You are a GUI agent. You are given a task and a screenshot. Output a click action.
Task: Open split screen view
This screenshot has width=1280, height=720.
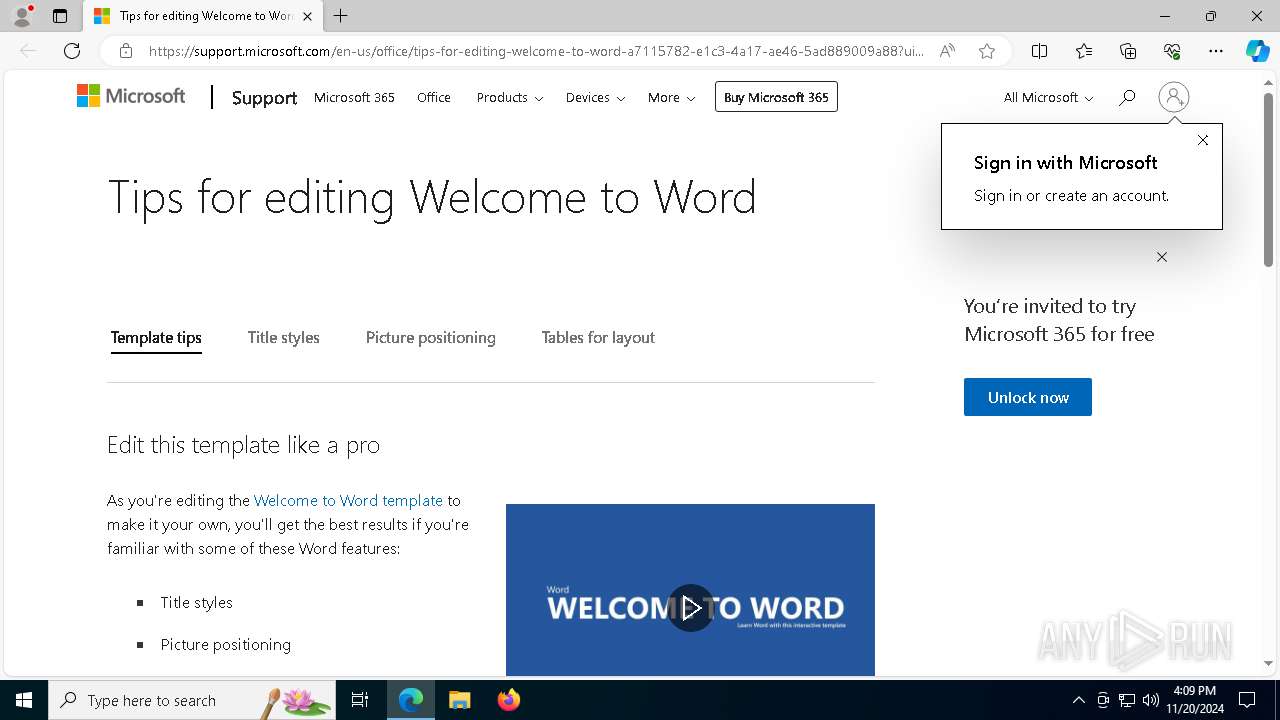click(x=1039, y=51)
